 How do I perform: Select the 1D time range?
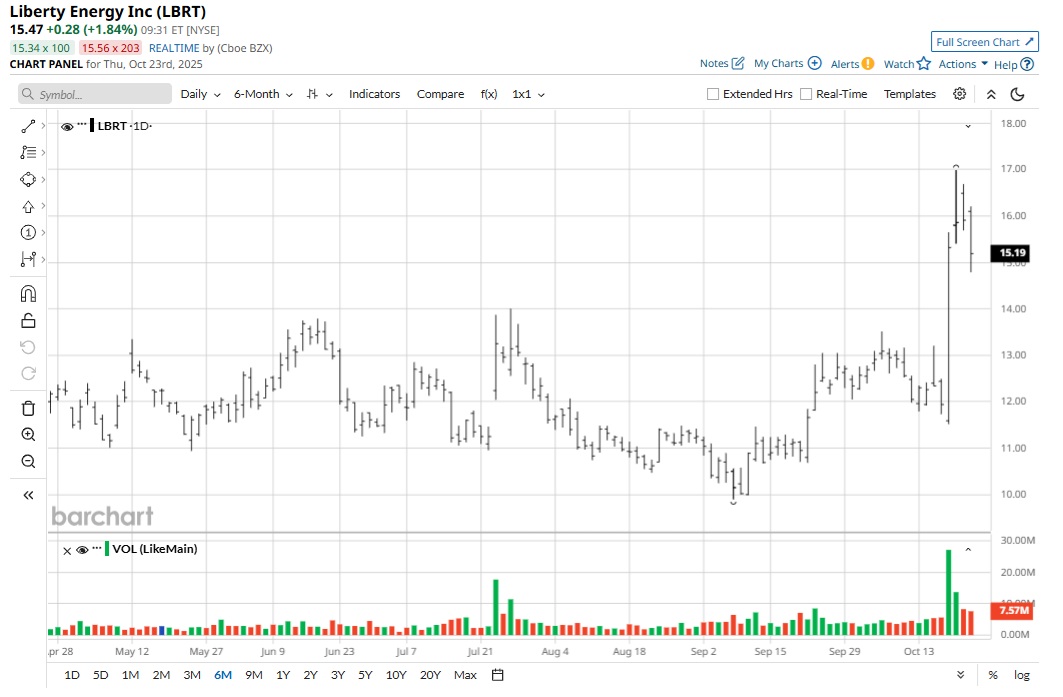click(x=72, y=675)
